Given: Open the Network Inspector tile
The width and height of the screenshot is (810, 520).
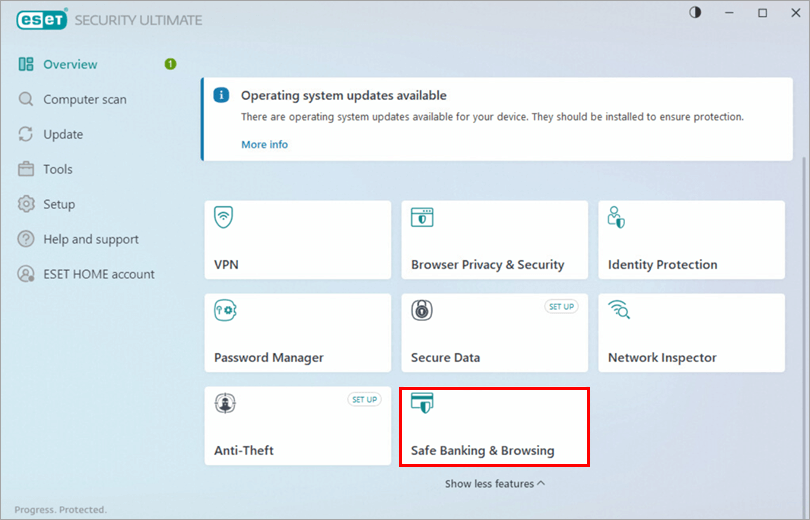Looking at the screenshot, I should click(x=691, y=333).
